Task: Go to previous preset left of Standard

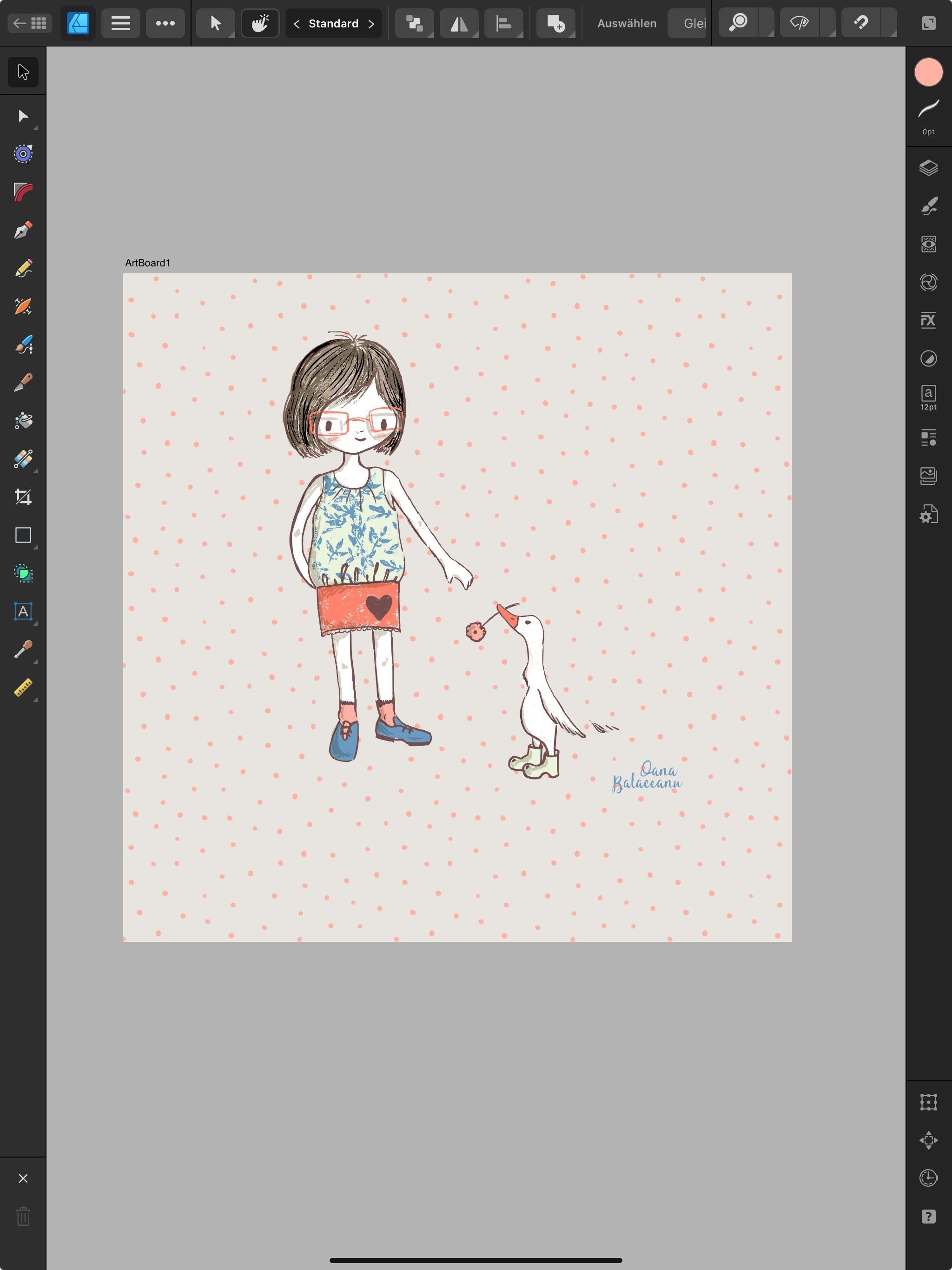Action: (x=296, y=24)
